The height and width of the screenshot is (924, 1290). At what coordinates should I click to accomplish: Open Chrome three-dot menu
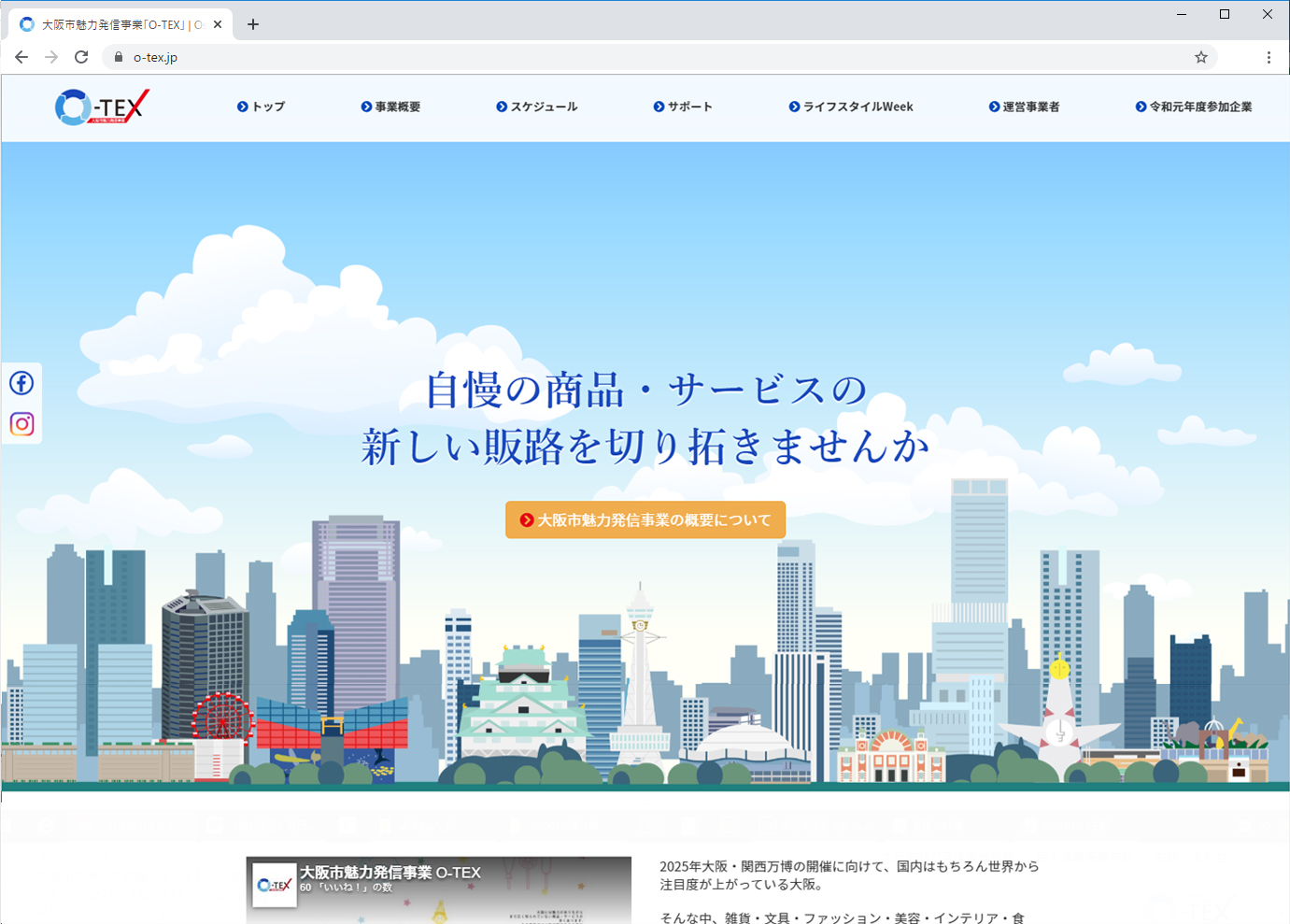pos(1269,57)
